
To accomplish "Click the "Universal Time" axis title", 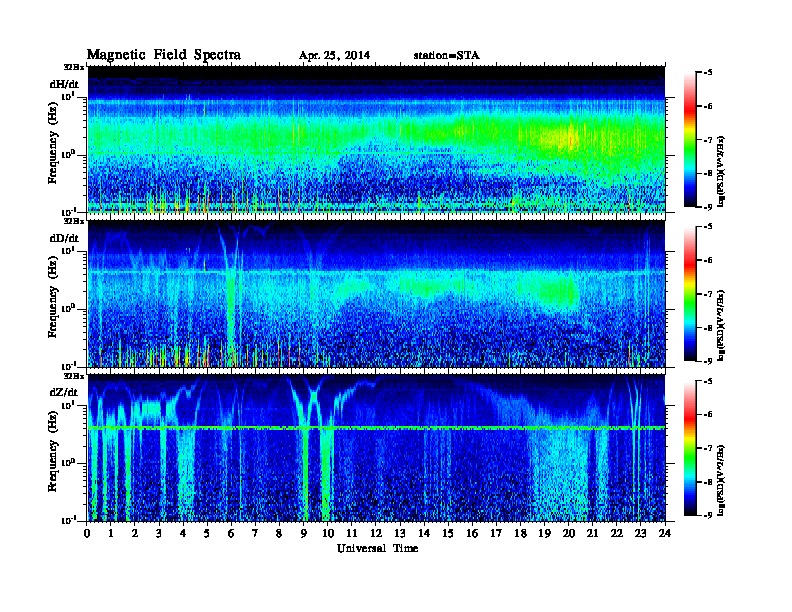I will [377, 548].
